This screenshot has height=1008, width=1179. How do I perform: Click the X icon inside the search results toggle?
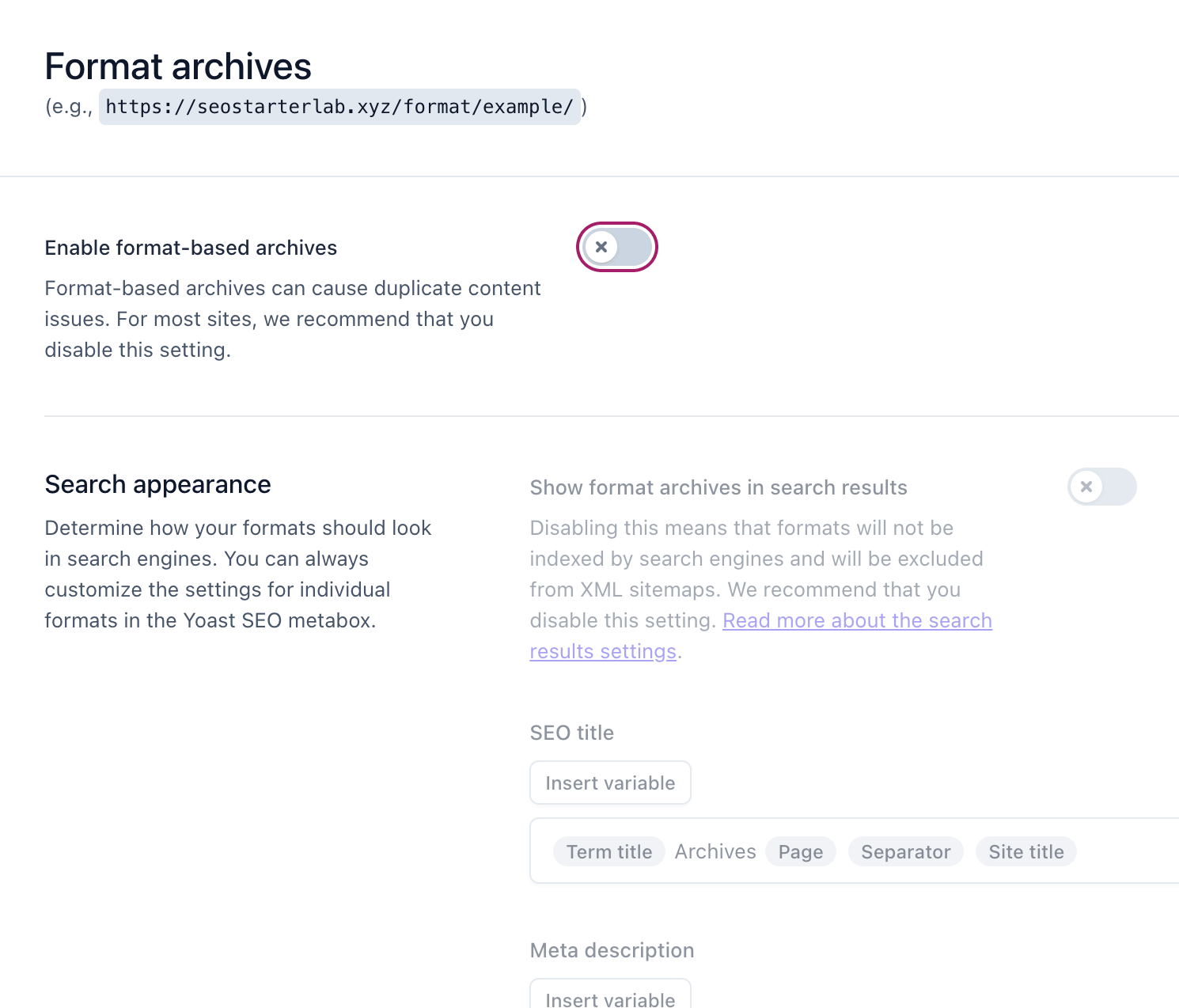pos(1086,487)
